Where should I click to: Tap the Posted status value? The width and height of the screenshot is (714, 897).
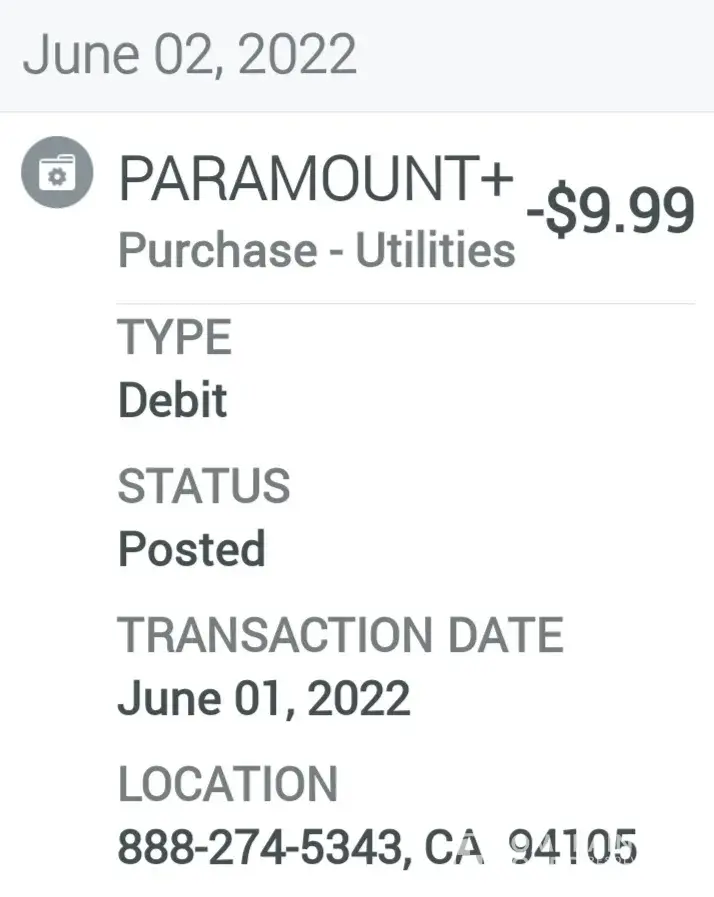(x=191, y=549)
